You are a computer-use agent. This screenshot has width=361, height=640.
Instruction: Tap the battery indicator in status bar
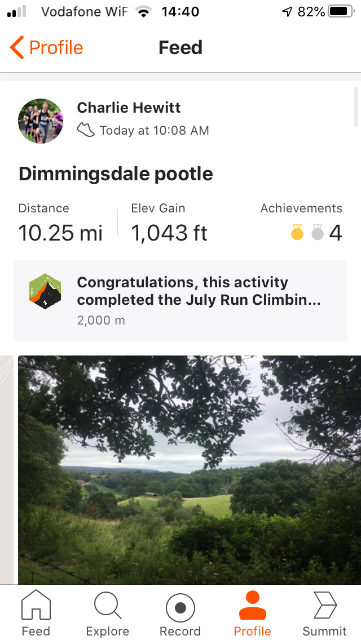click(341, 12)
